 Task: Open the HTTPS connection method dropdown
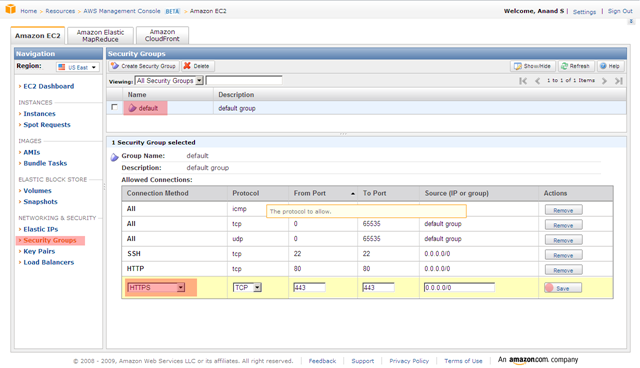pyautogui.click(x=156, y=288)
